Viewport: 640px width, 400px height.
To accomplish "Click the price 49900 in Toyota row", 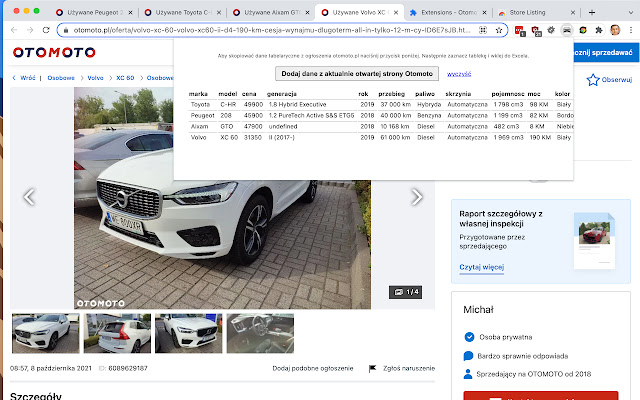I will [253, 104].
